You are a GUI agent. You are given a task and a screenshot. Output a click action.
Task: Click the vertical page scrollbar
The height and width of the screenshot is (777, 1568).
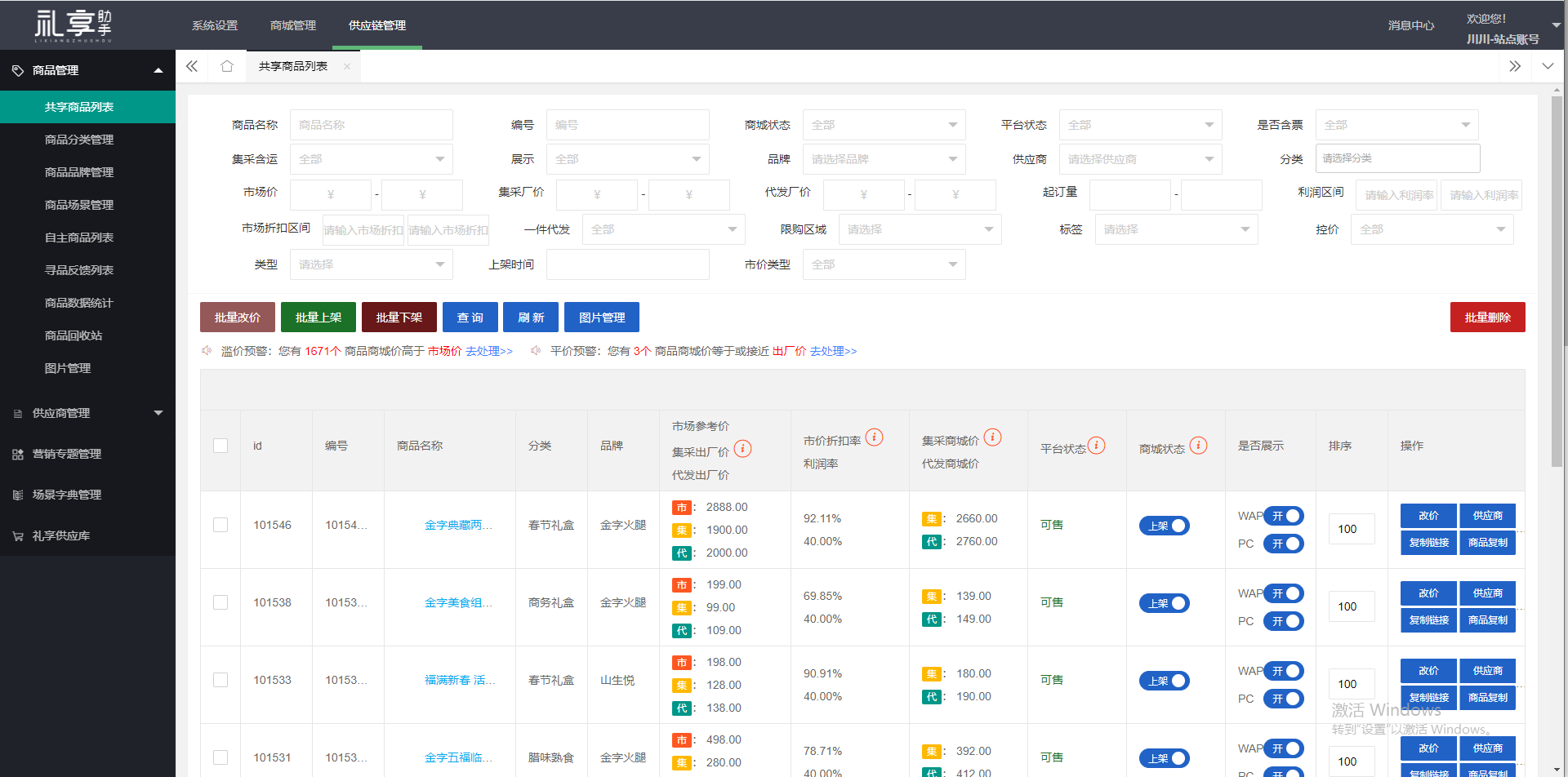click(1557, 282)
